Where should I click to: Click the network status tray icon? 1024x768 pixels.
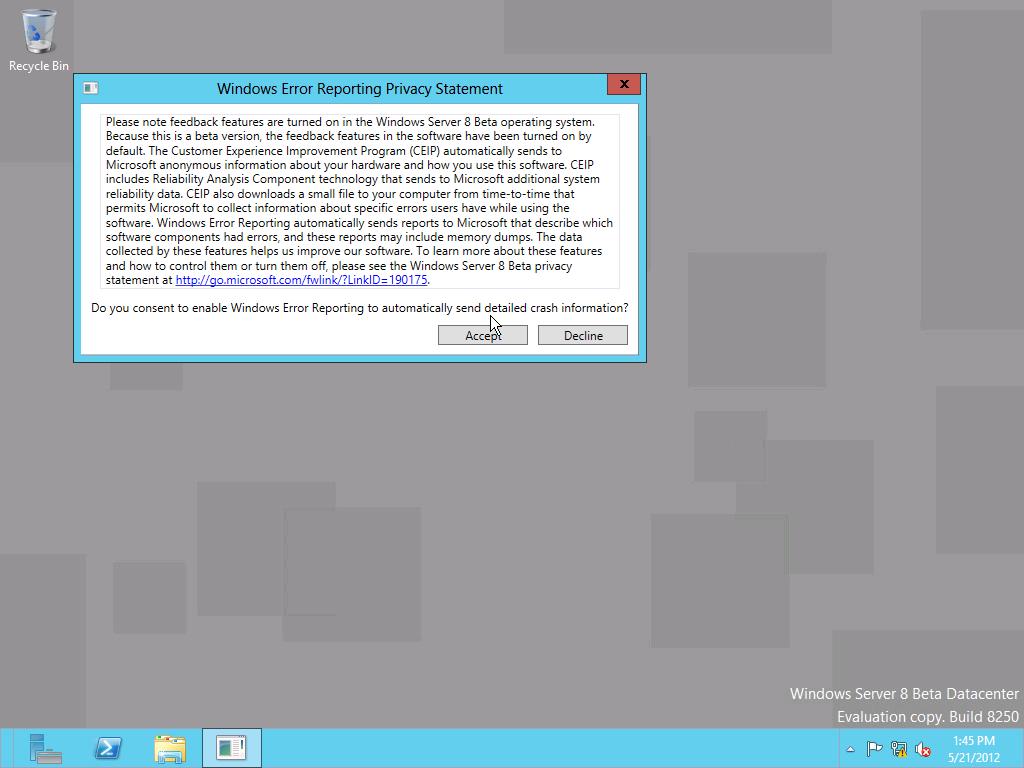(899, 749)
